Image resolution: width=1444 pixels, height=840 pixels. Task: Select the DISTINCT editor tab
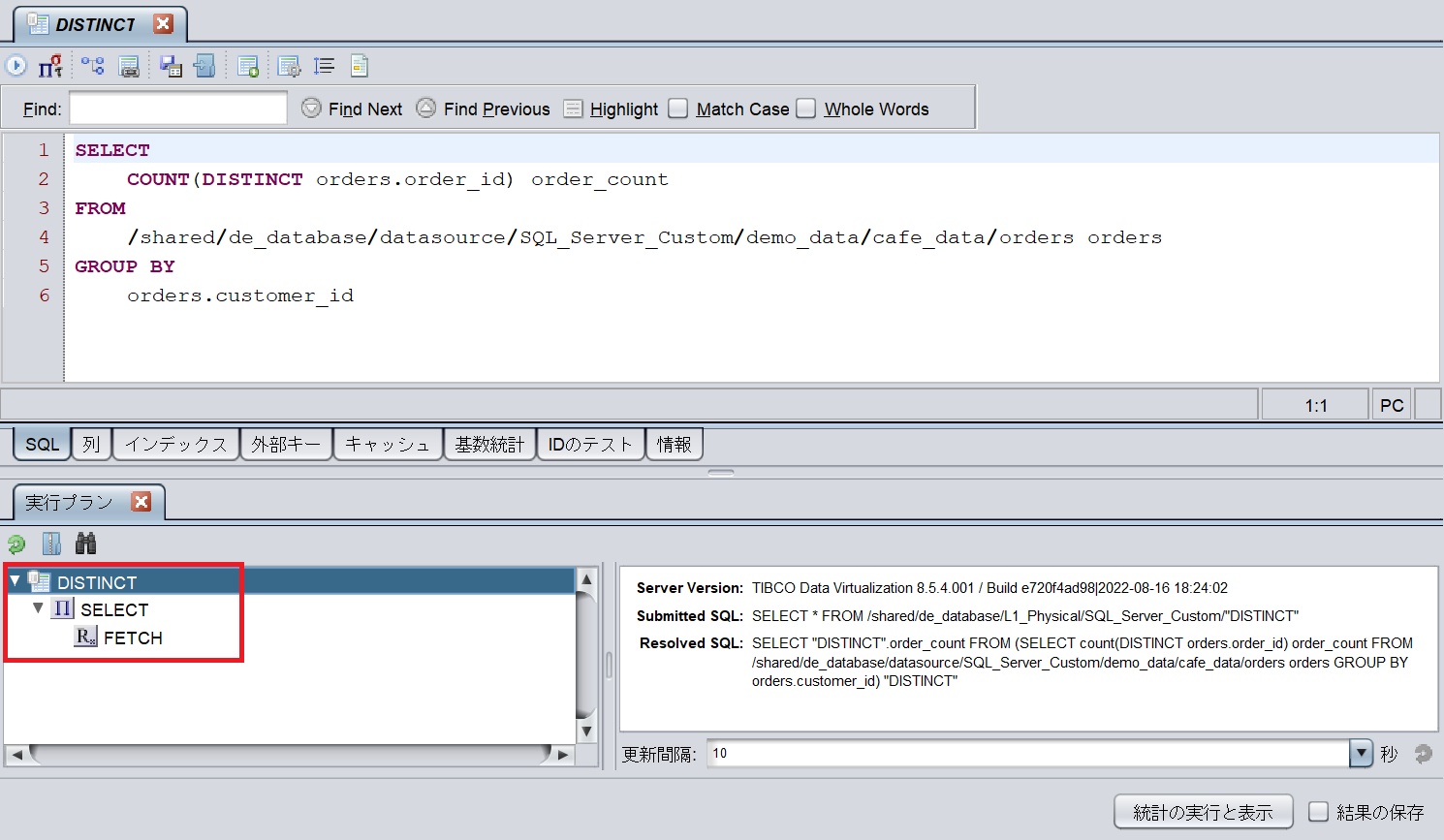point(95,25)
